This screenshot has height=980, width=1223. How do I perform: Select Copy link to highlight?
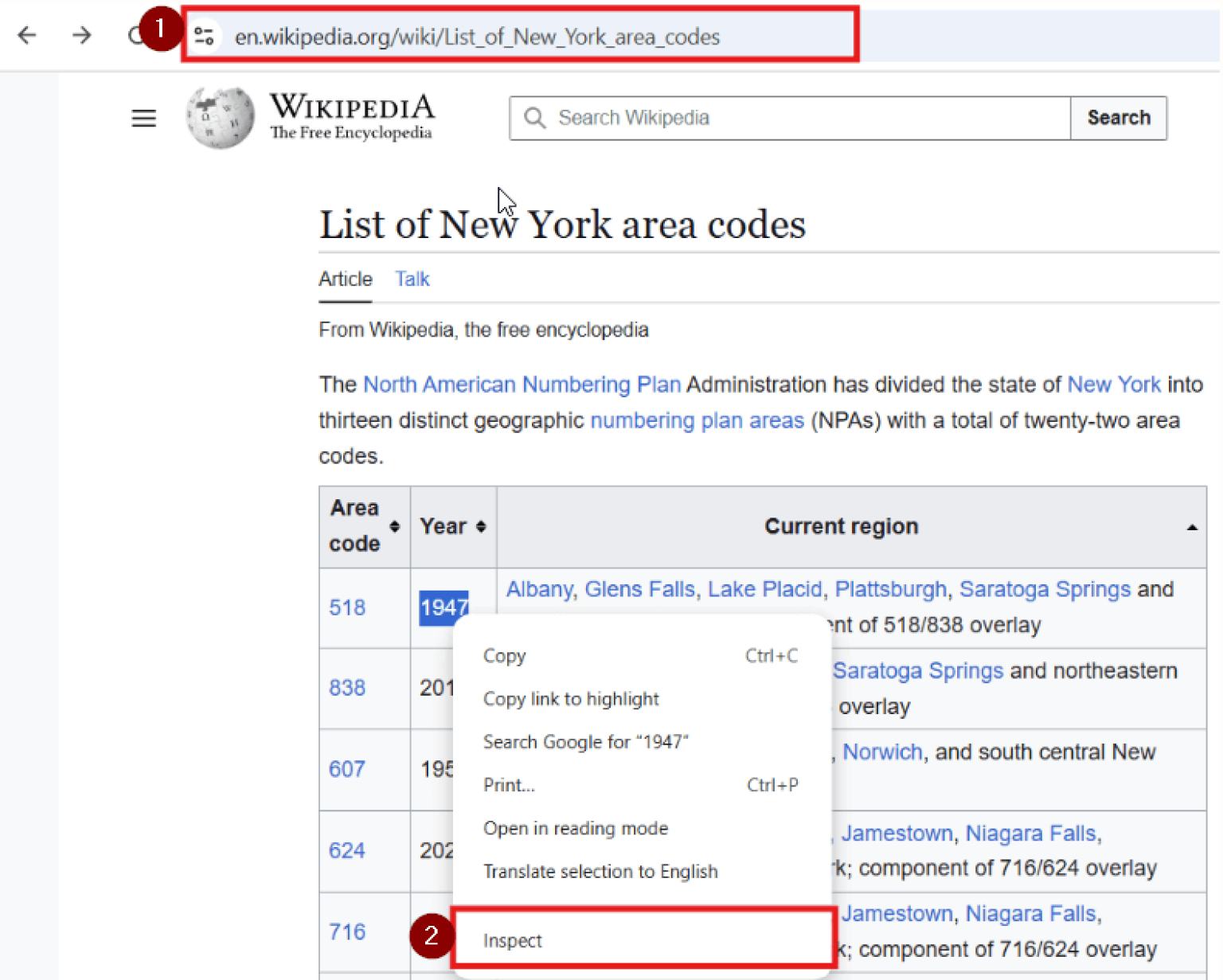click(640, 699)
